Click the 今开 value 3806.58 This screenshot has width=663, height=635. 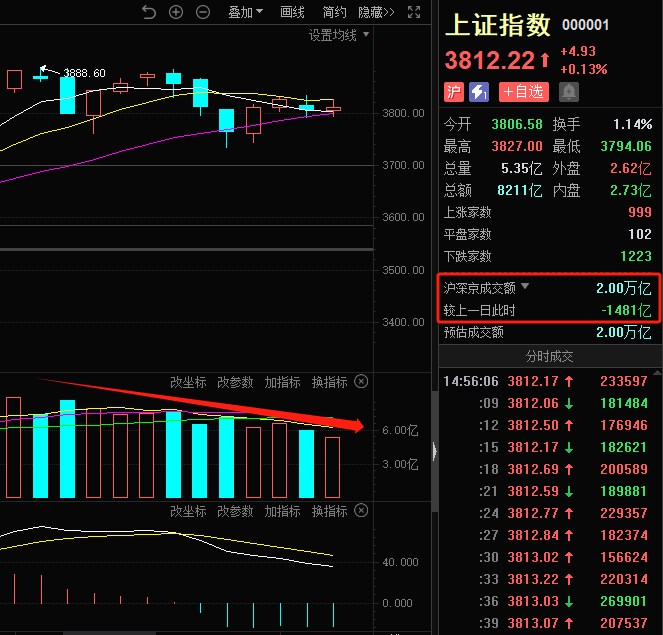click(517, 124)
